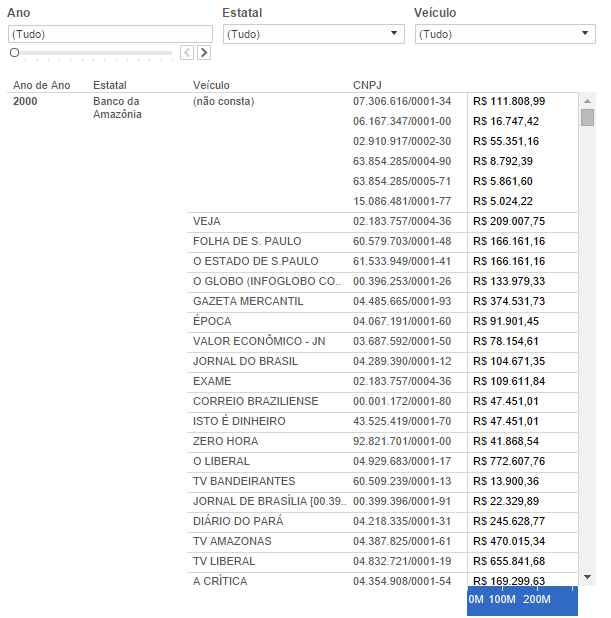Click the value R$ 245.628,77
This screenshot has height=618, width=611.
[509, 521]
